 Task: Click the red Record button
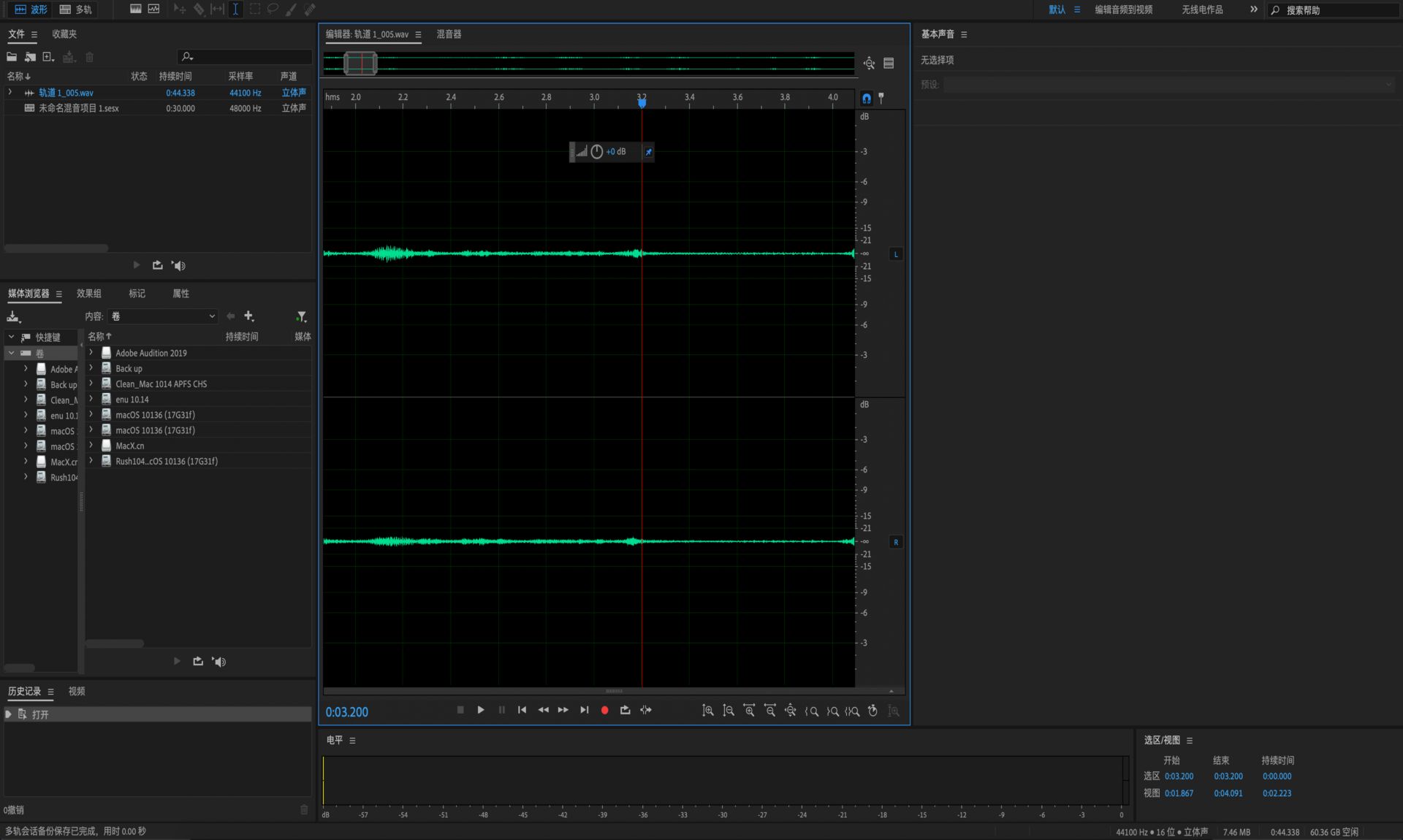(604, 710)
